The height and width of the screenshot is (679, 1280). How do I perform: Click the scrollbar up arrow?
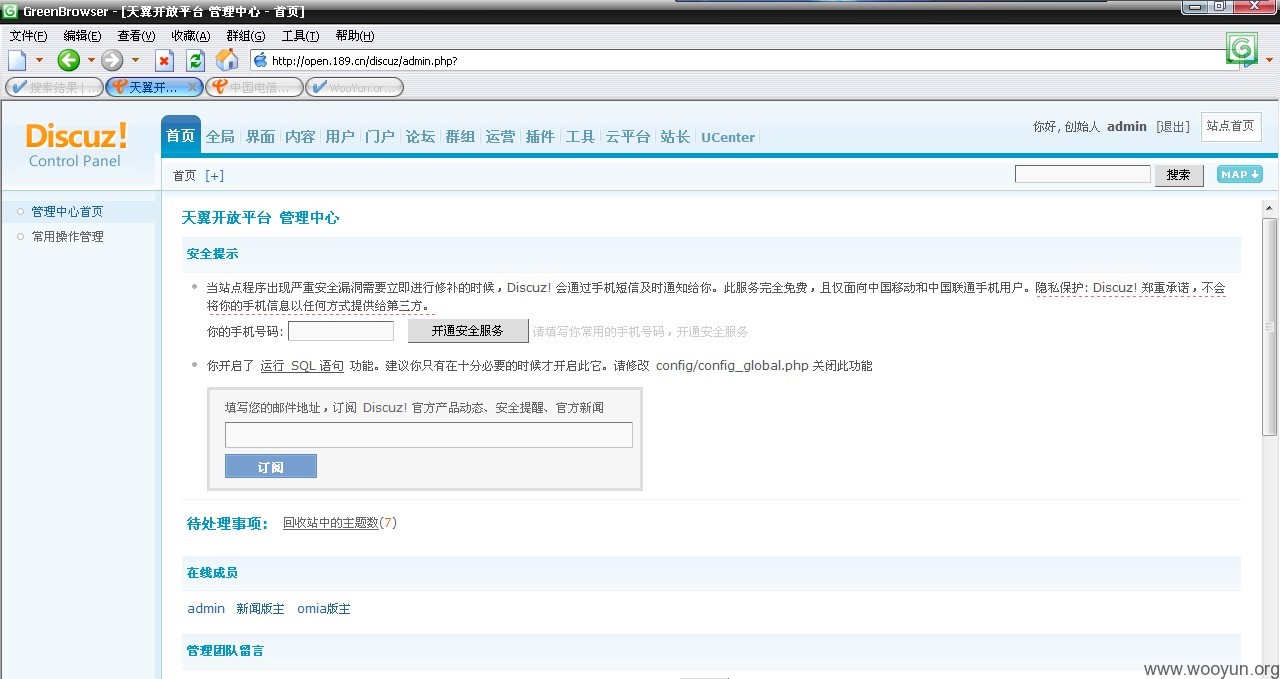[x=1270, y=208]
